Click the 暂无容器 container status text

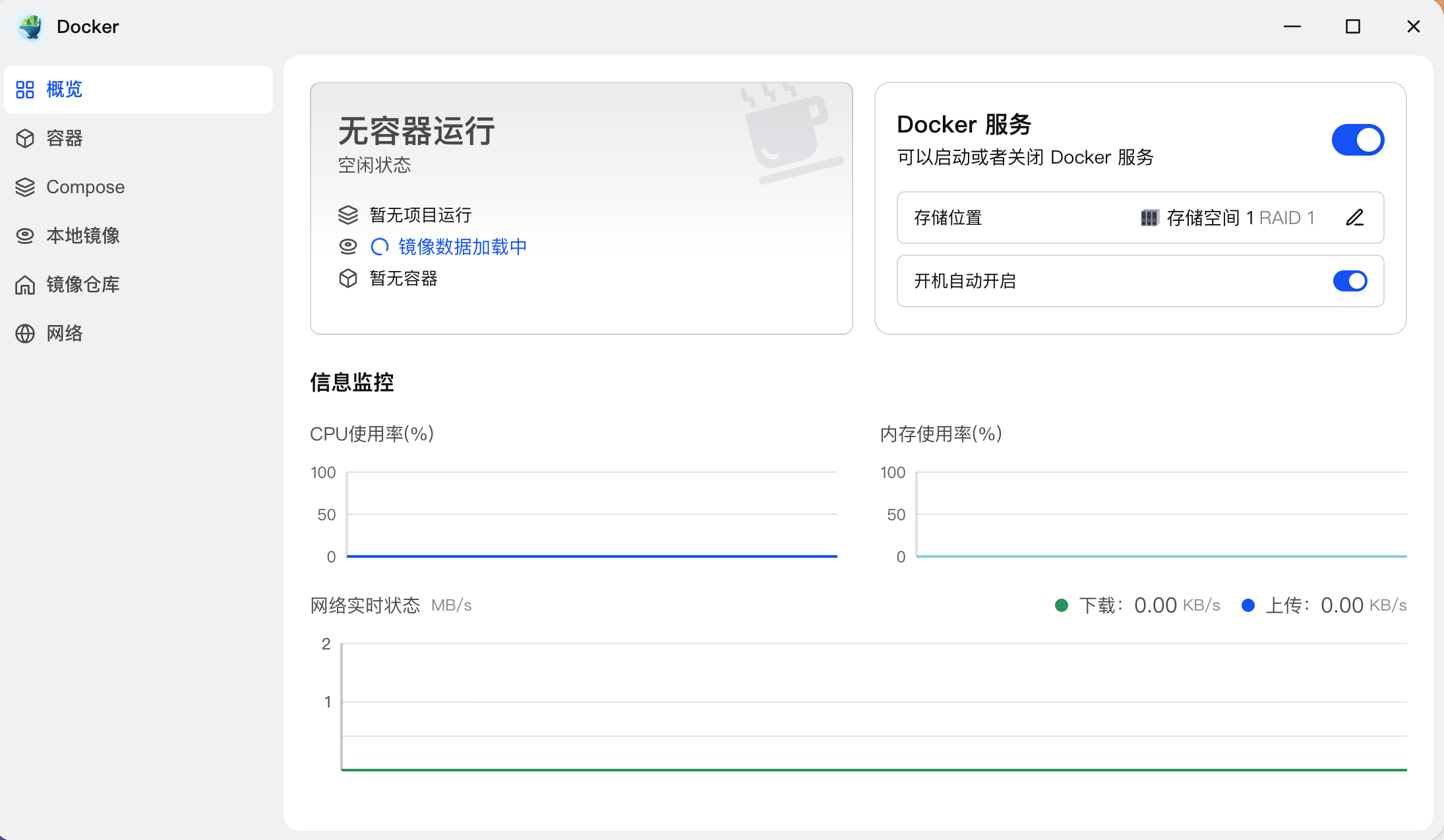(x=403, y=278)
